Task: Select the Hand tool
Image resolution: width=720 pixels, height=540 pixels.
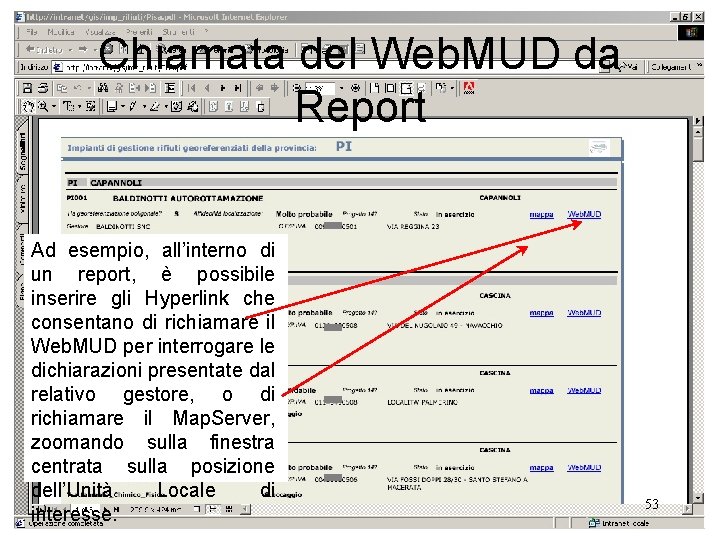Action: pos(28,107)
